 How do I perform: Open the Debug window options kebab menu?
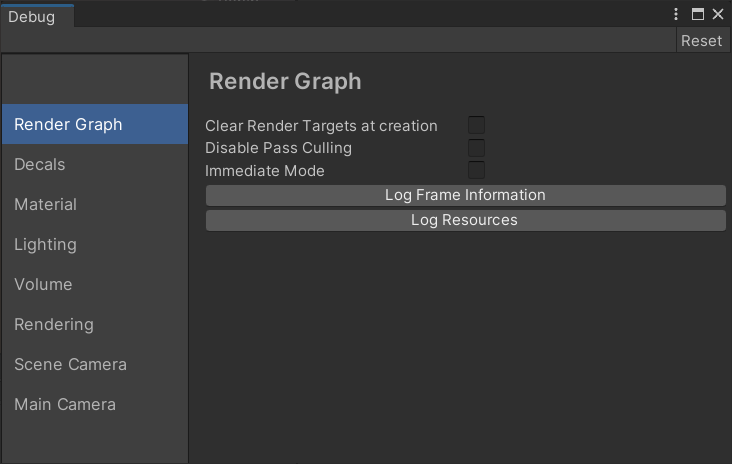pos(677,14)
